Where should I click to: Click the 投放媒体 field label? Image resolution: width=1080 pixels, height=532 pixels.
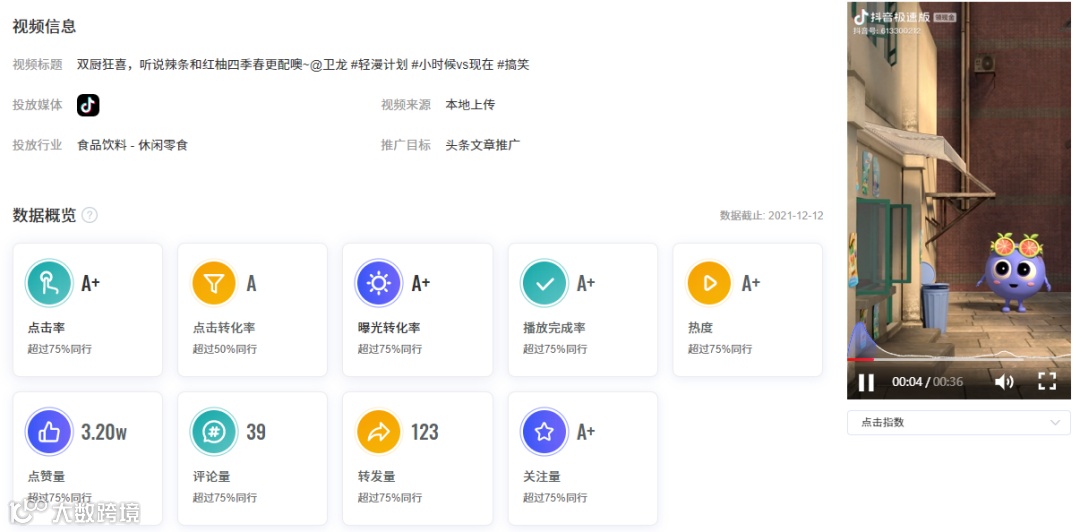pos(37,105)
